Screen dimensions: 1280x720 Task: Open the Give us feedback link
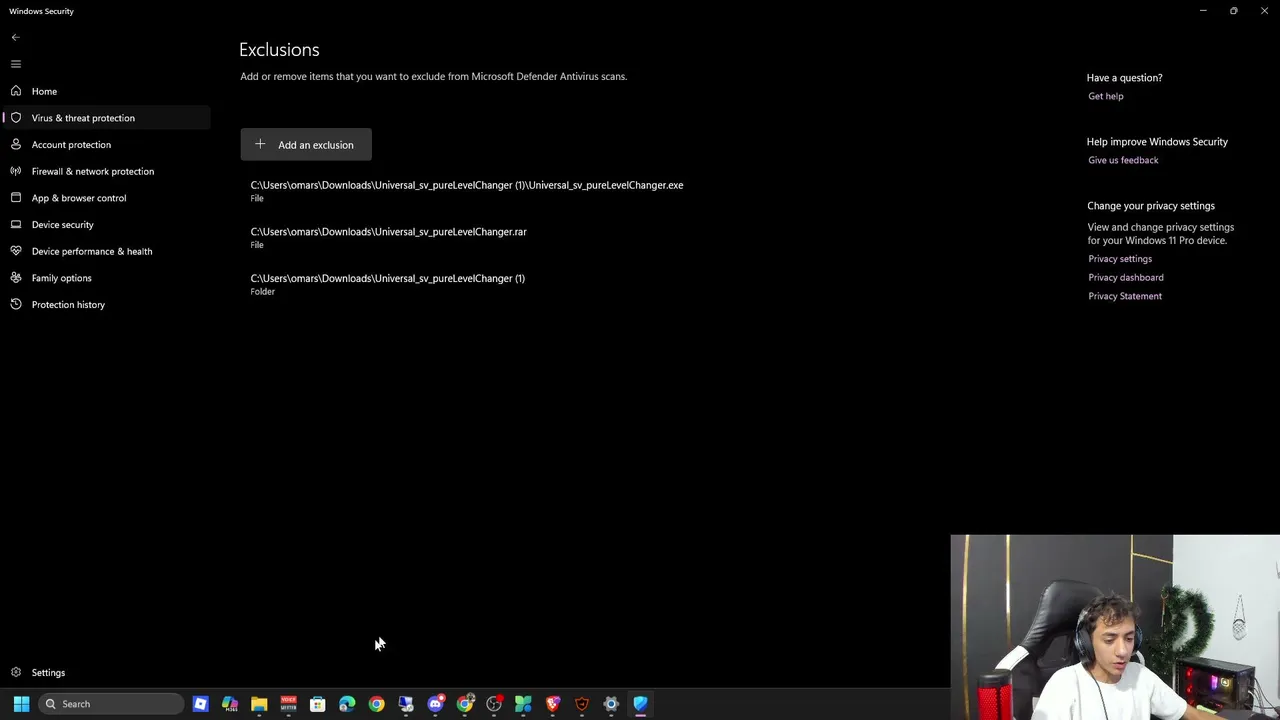pos(1123,160)
